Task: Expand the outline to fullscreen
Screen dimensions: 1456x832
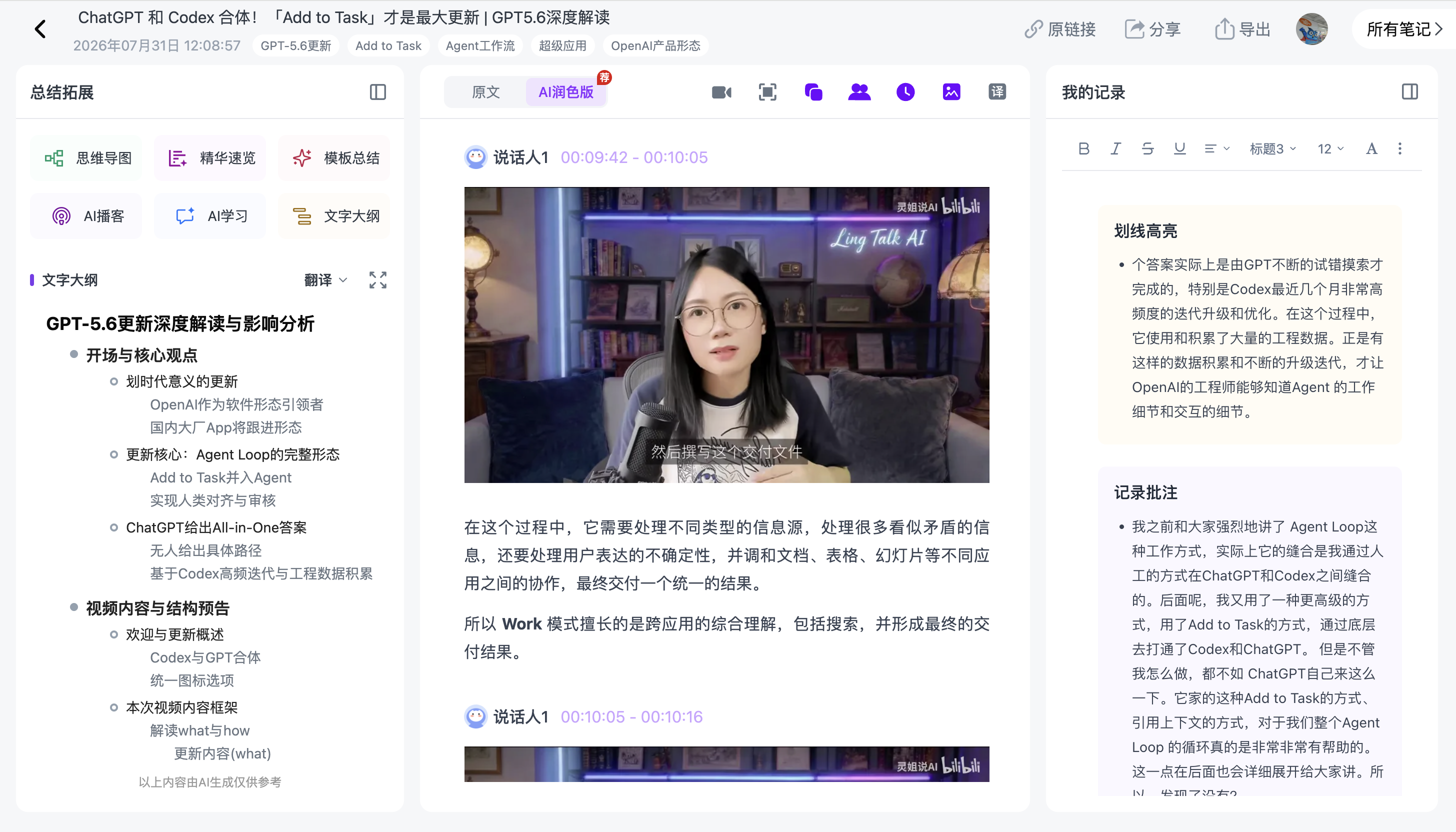Action: tap(377, 280)
